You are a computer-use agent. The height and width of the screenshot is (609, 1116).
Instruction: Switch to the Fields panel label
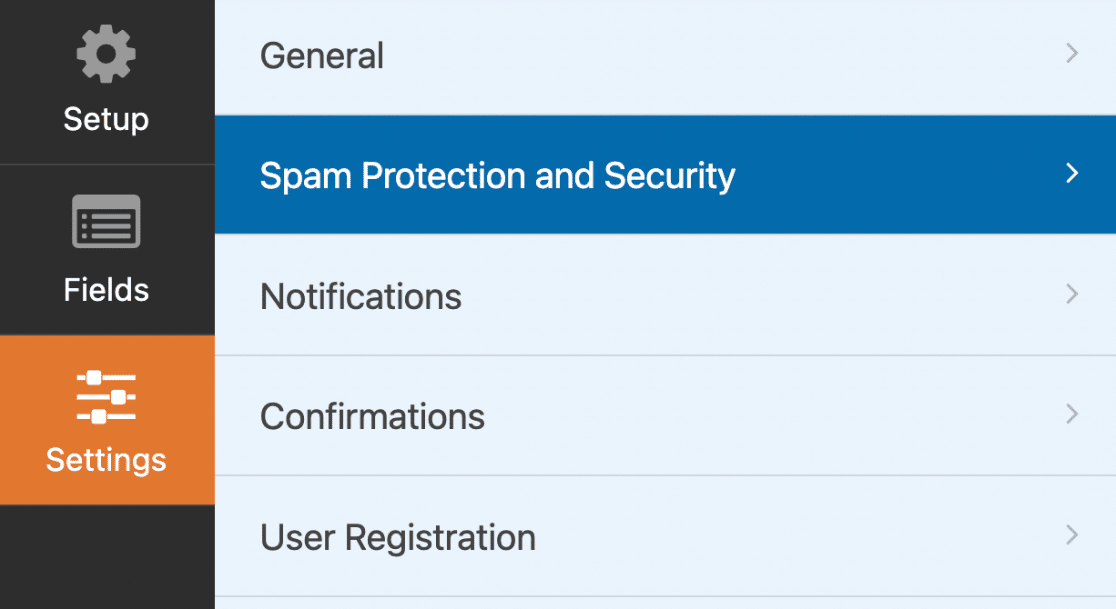[x=106, y=290]
